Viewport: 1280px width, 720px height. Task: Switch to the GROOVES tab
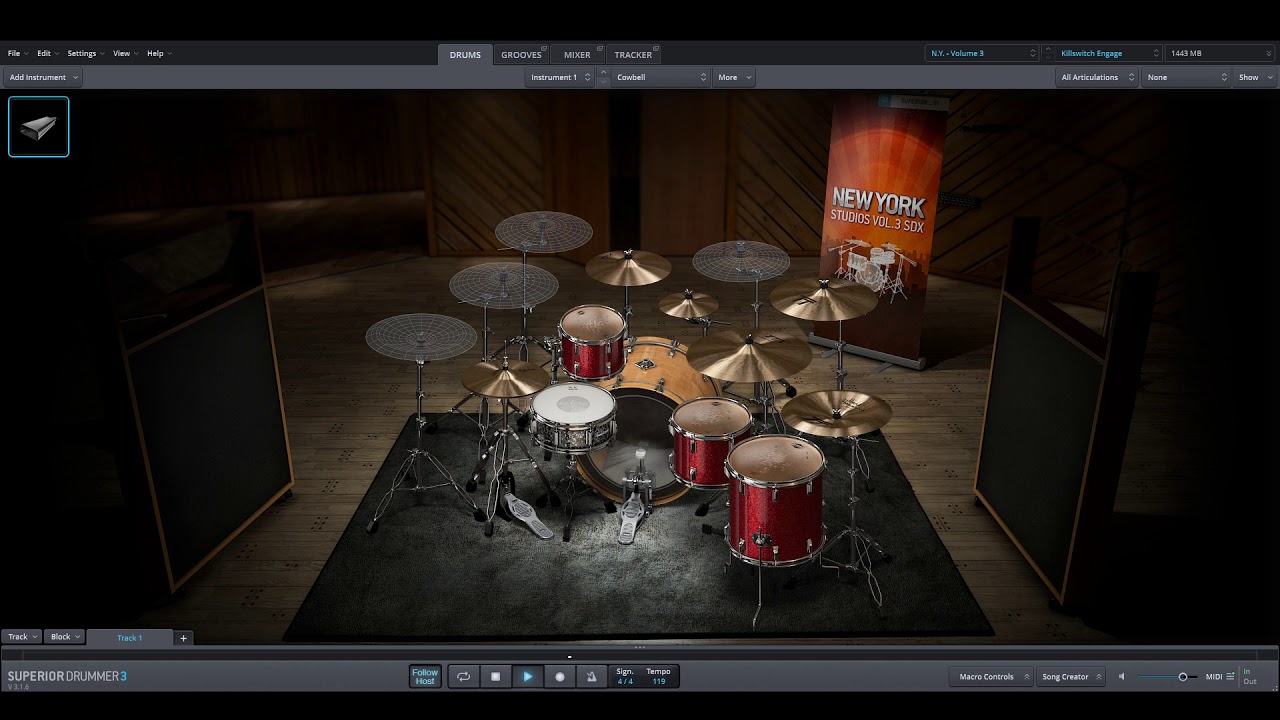[521, 55]
